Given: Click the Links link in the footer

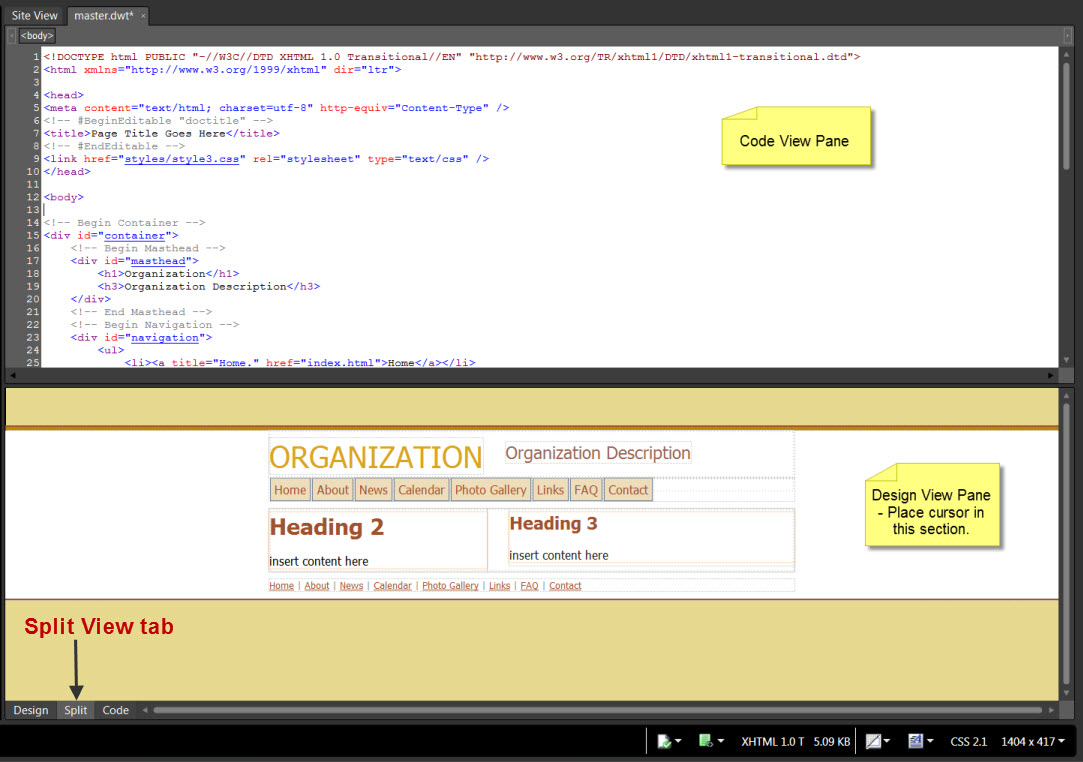Looking at the screenshot, I should click(499, 586).
